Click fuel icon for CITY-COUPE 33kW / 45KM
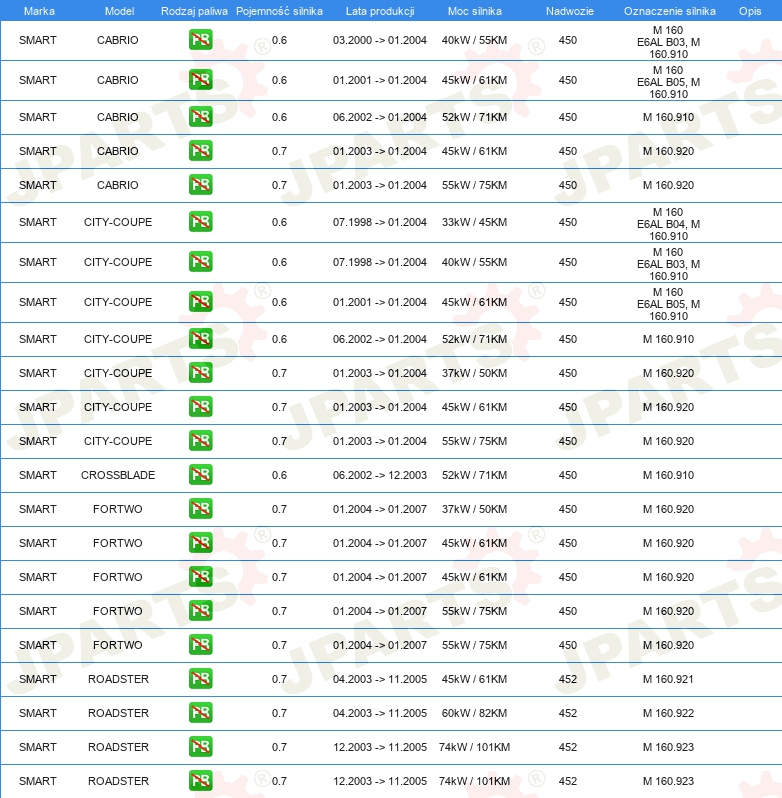Image resolution: width=782 pixels, height=798 pixels. [200, 222]
